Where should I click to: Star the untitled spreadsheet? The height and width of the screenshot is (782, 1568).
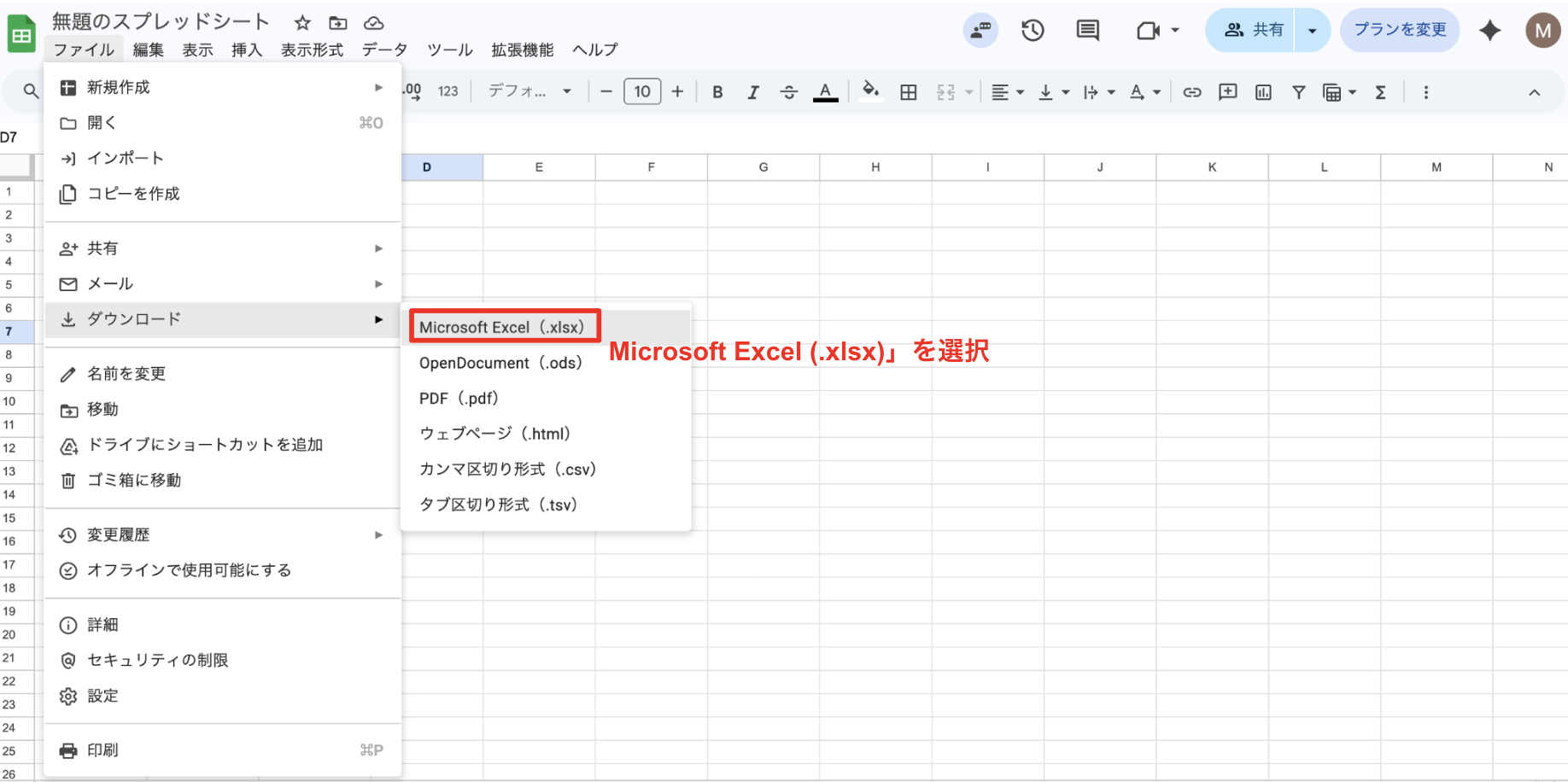point(302,23)
